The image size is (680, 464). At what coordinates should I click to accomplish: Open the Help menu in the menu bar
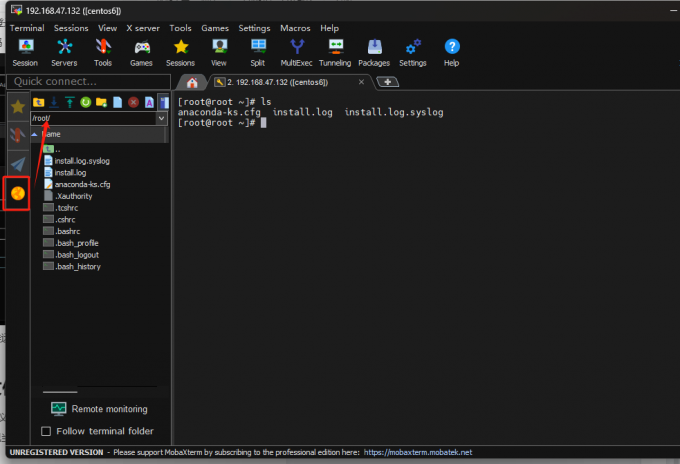click(x=330, y=28)
